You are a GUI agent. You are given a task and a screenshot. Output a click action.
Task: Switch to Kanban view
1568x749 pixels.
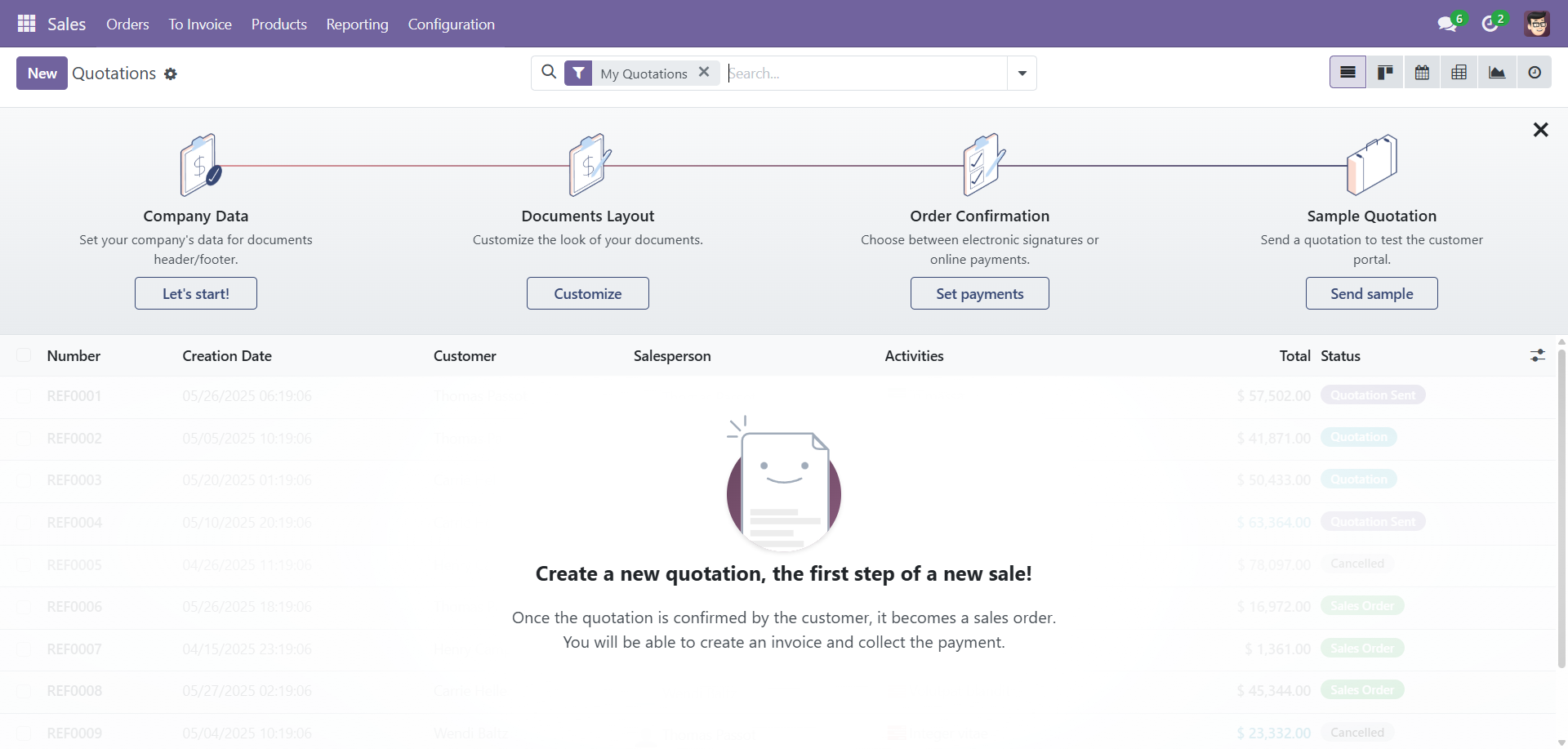pyautogui.click(x=1385, y=73)
